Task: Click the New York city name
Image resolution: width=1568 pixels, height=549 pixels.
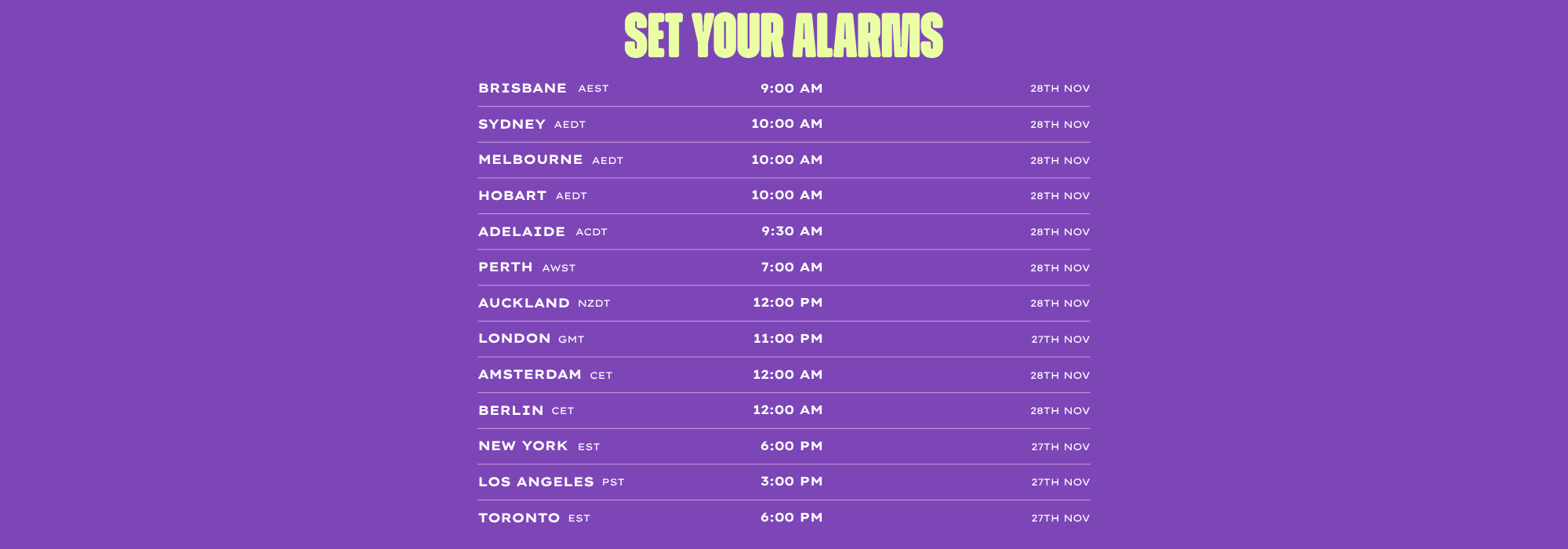Action: [522, 446]
